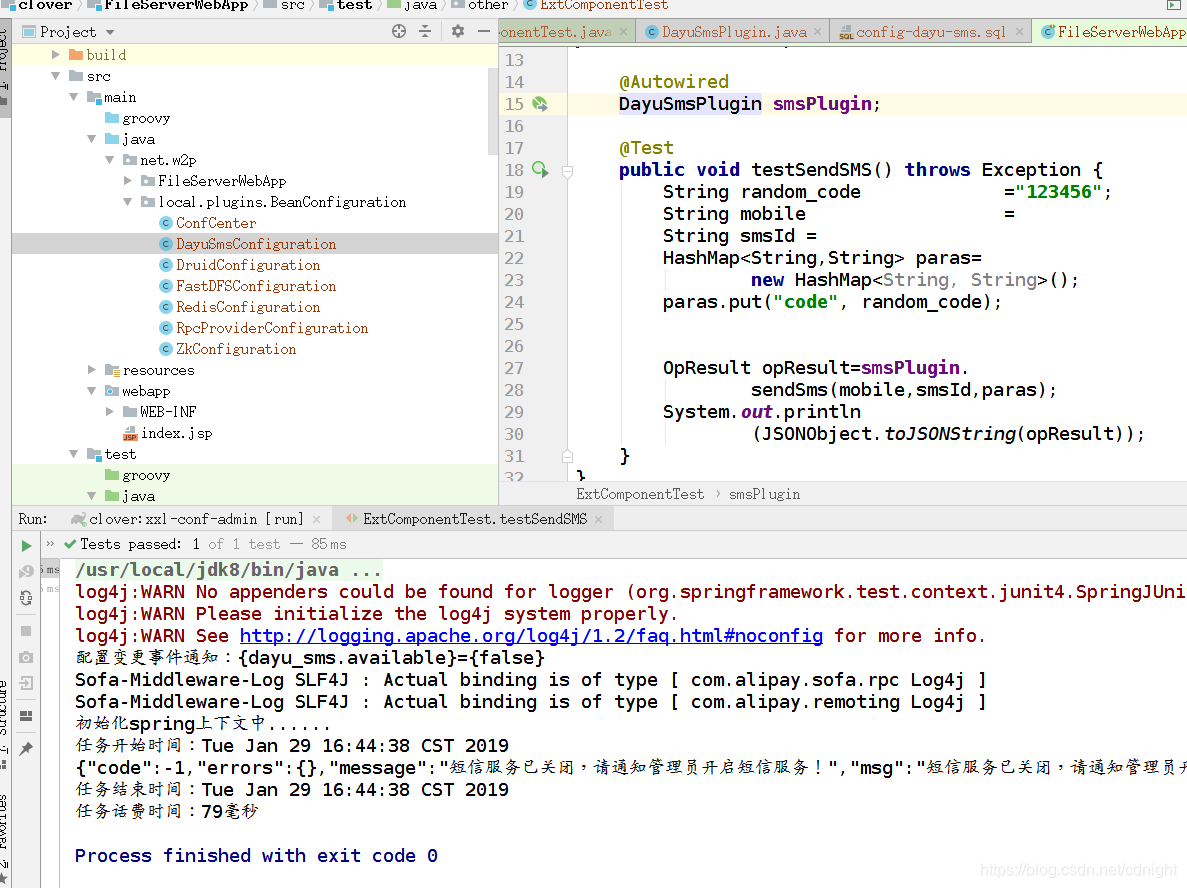
Task: Close the ExtComponentTest.testSendSMS run tab
Action: (x=599, y=519)
